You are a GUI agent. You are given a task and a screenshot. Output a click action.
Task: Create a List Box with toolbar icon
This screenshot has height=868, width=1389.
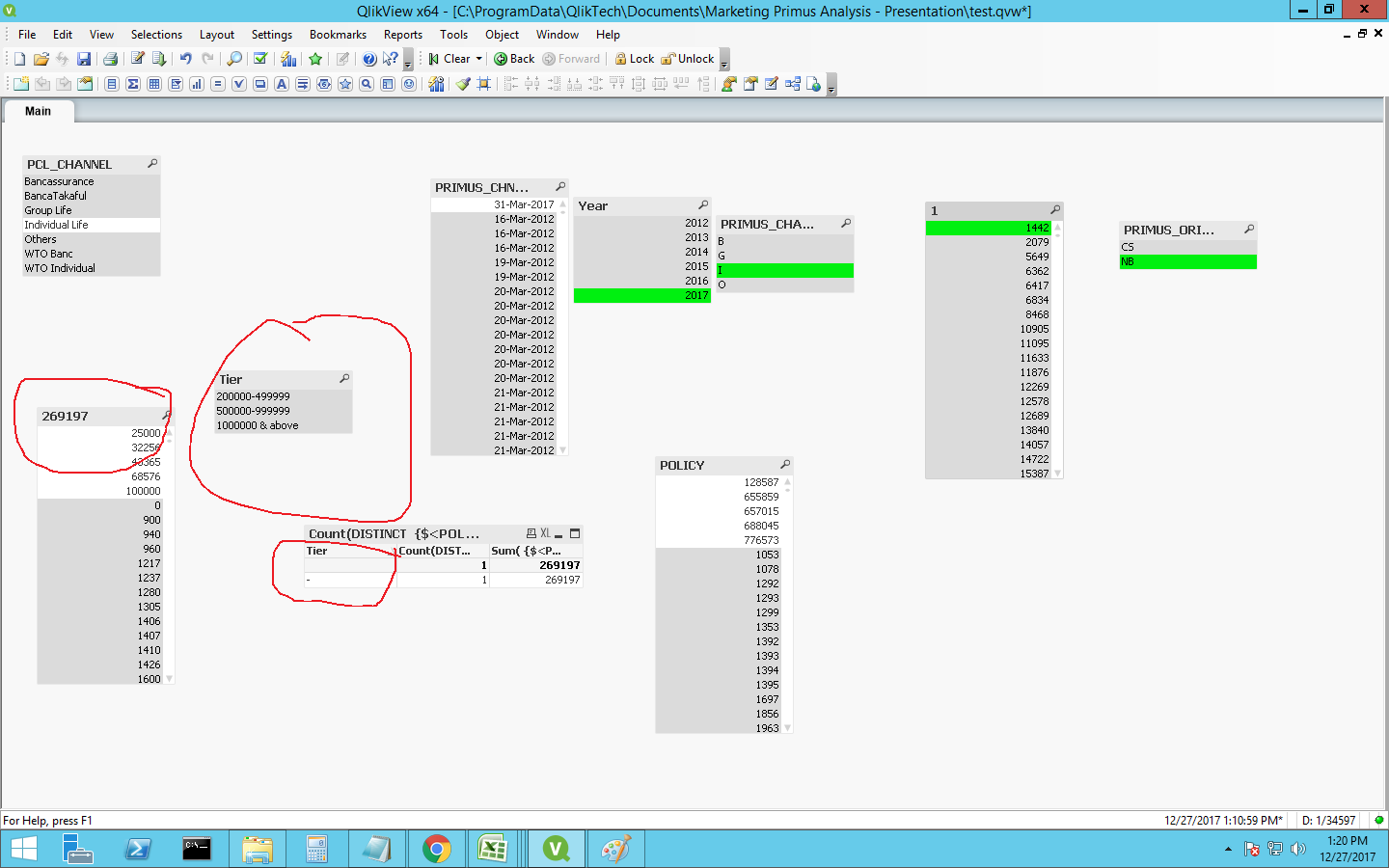pyautogui.click(x=112, y=84)
